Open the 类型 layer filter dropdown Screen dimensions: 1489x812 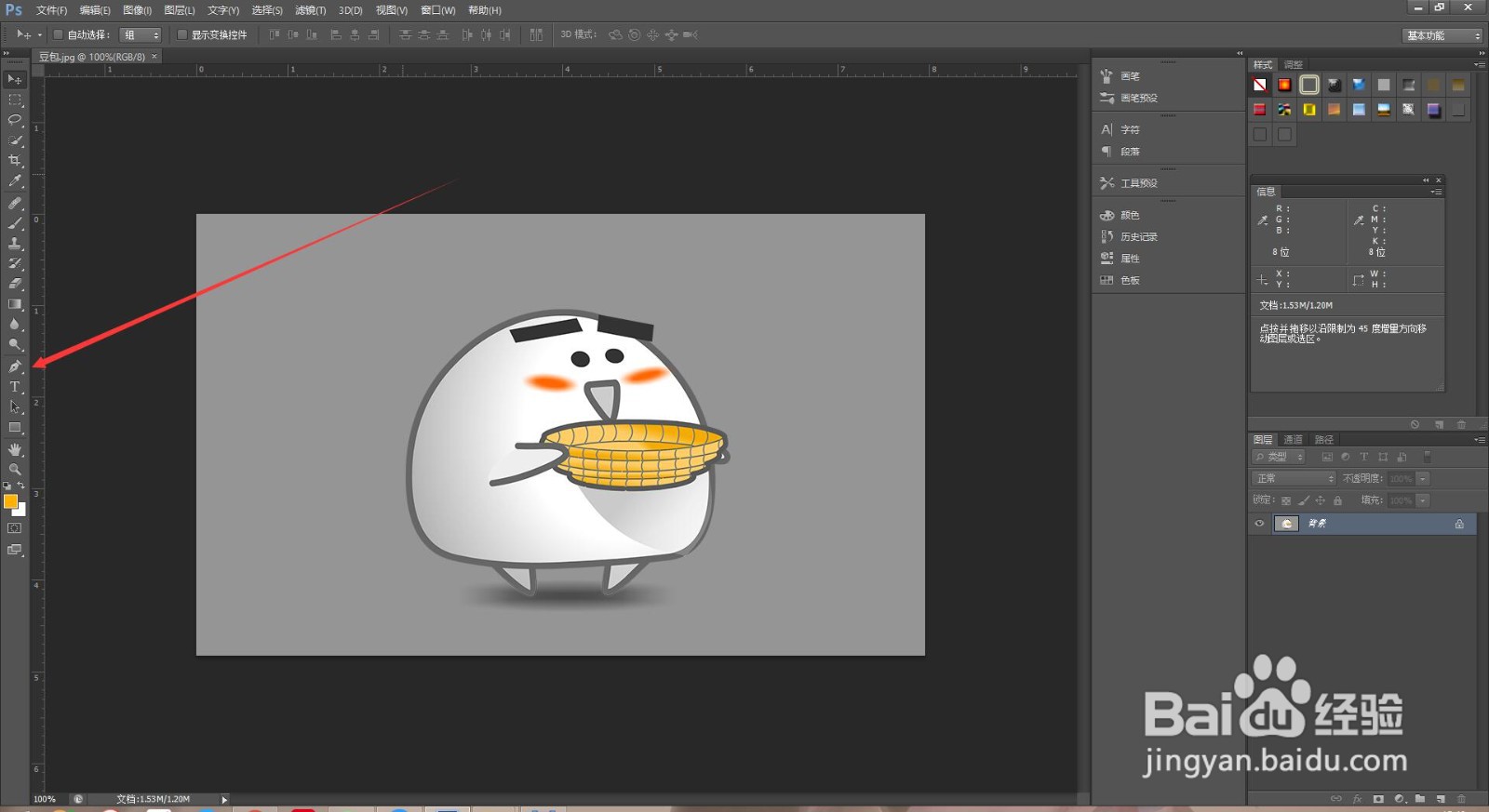click(1280, 457)
